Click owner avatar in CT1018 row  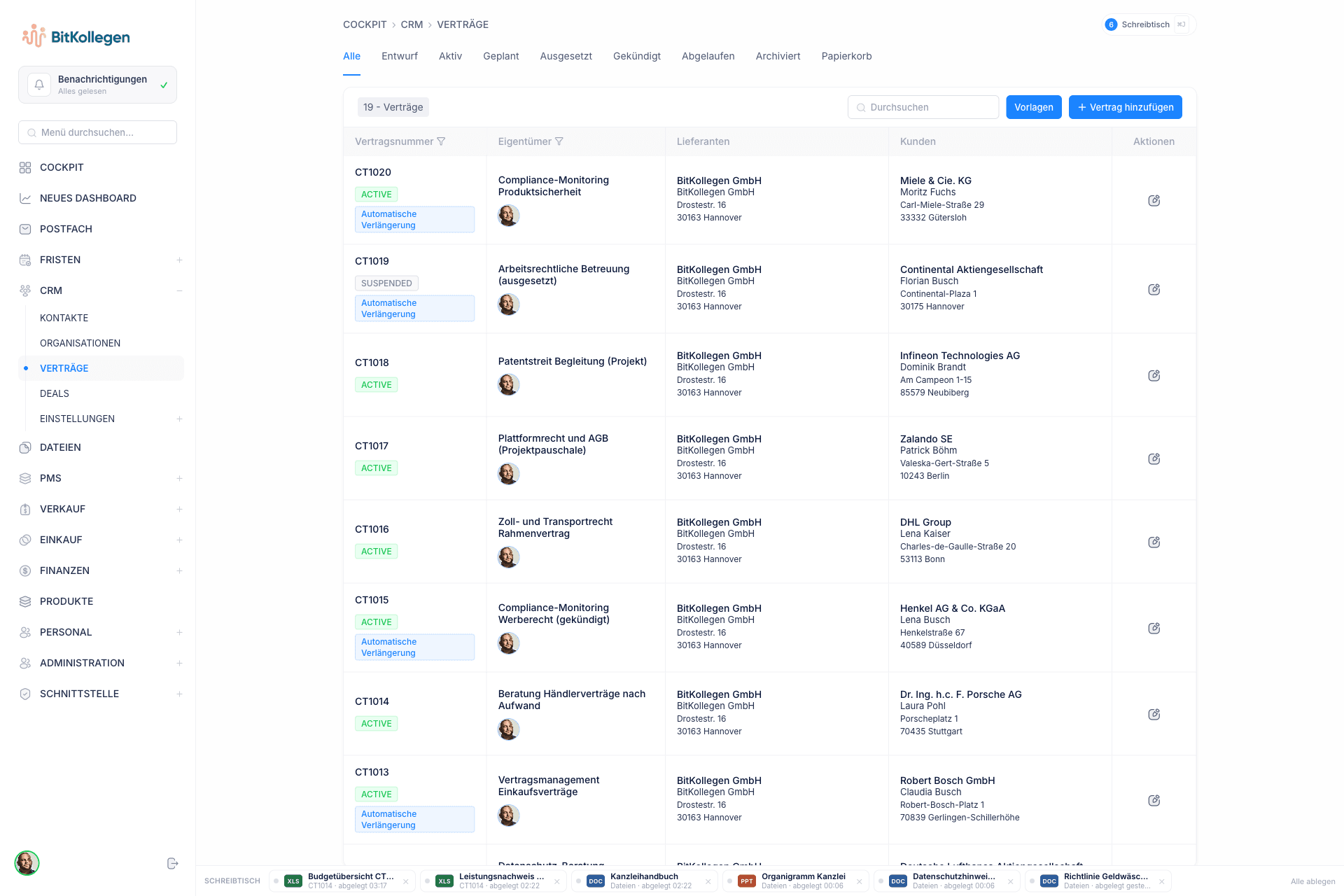[x=508, y=384]
